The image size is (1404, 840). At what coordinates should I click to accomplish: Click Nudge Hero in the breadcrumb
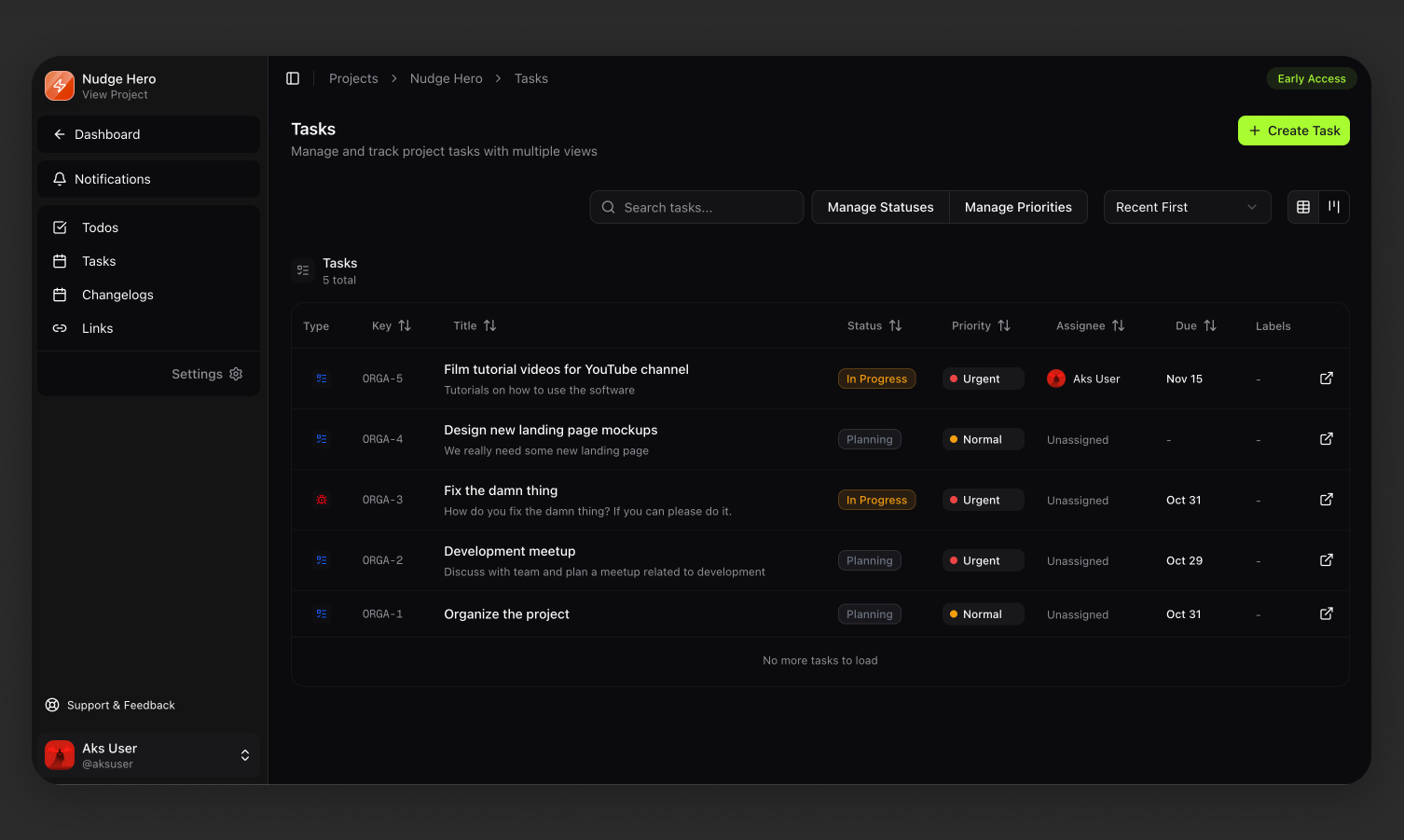(x=447, y=78)
